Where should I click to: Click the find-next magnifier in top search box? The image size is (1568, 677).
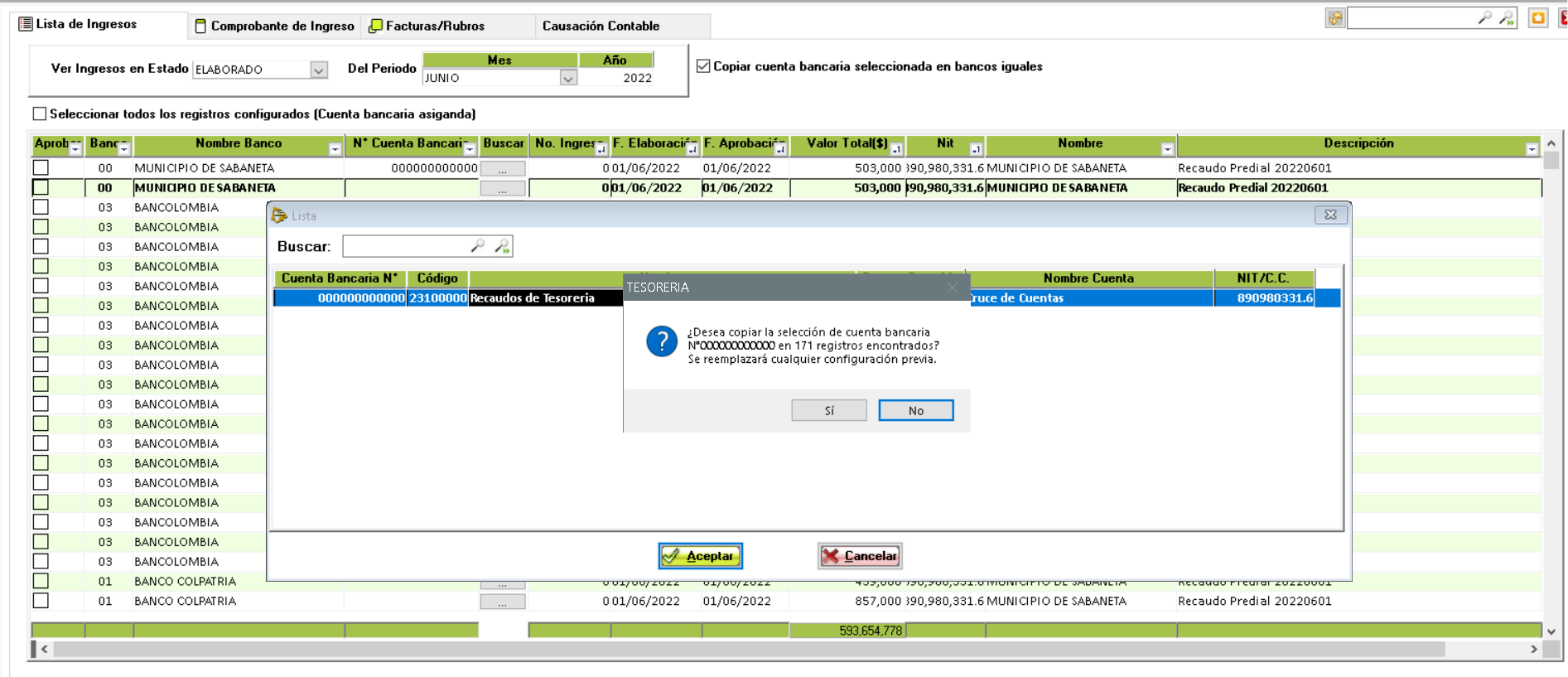click(x=1506, y=18)
